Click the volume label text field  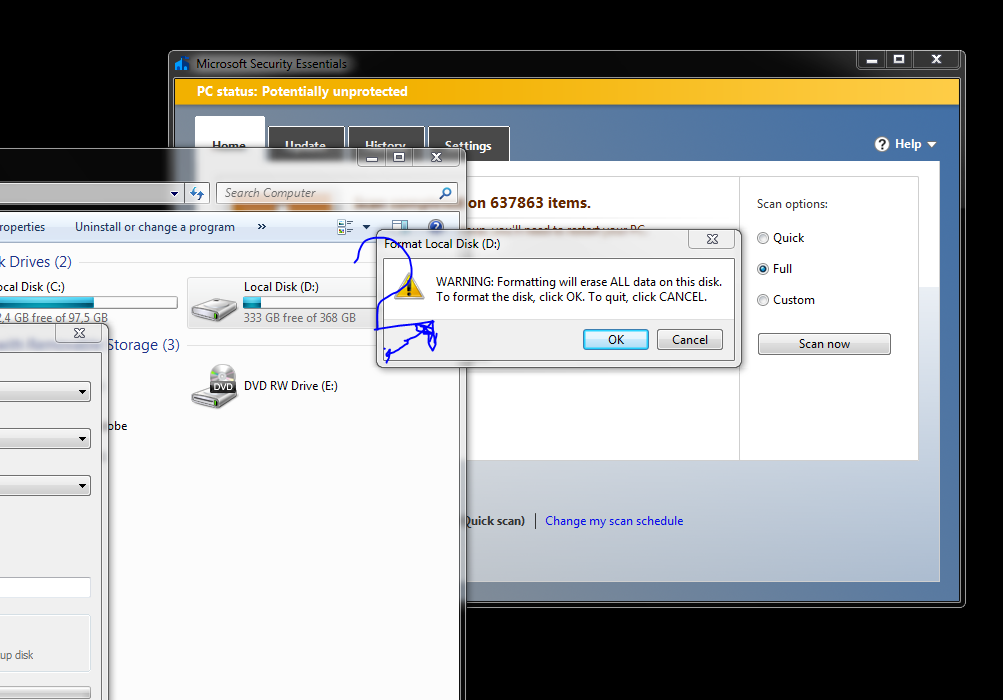click(45, 587)
